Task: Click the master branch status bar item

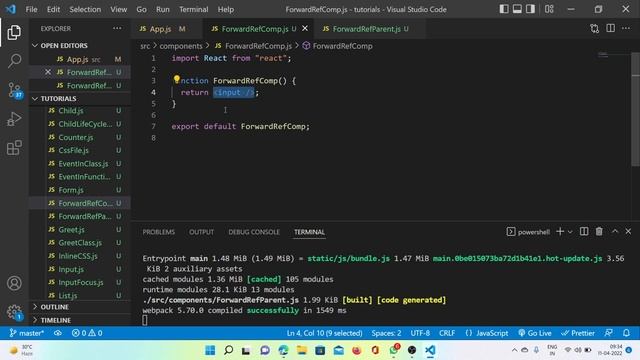Action: [x=27, y=333]
